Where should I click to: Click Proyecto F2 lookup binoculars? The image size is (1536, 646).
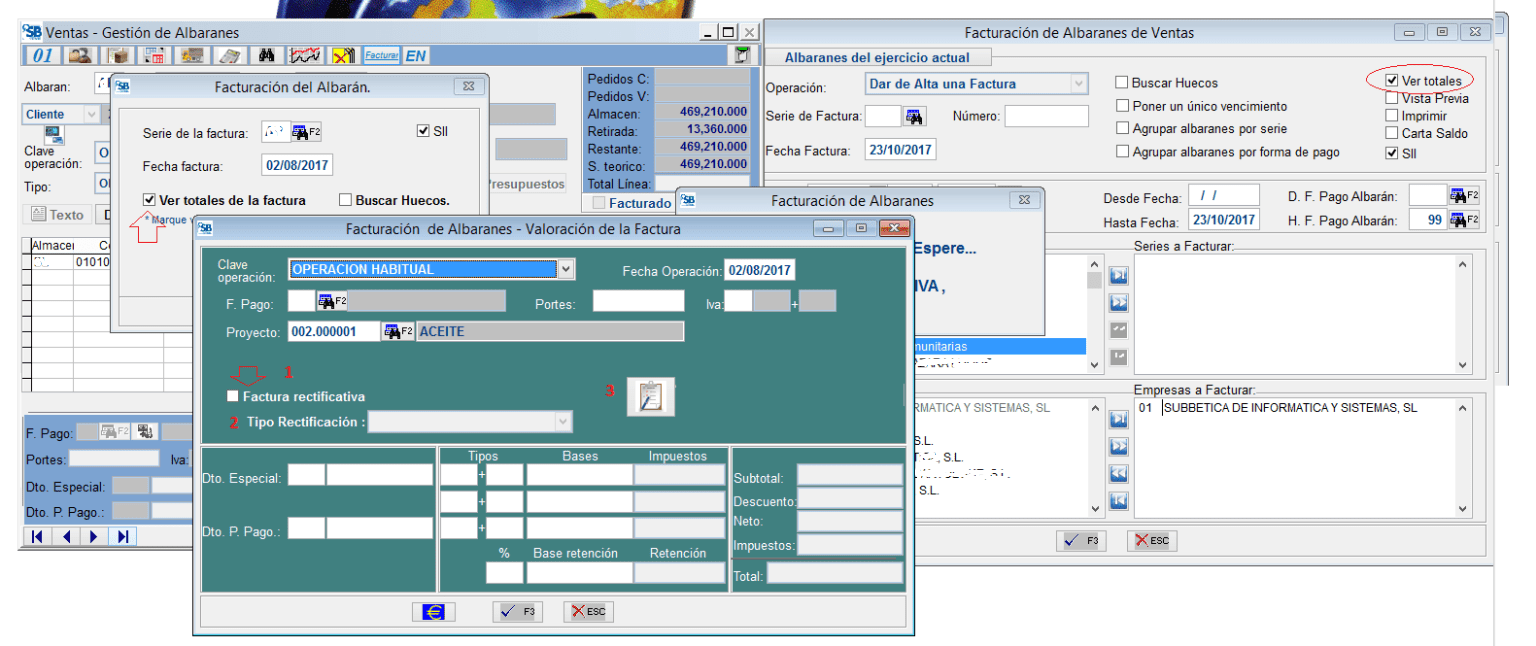click(398, 331)
